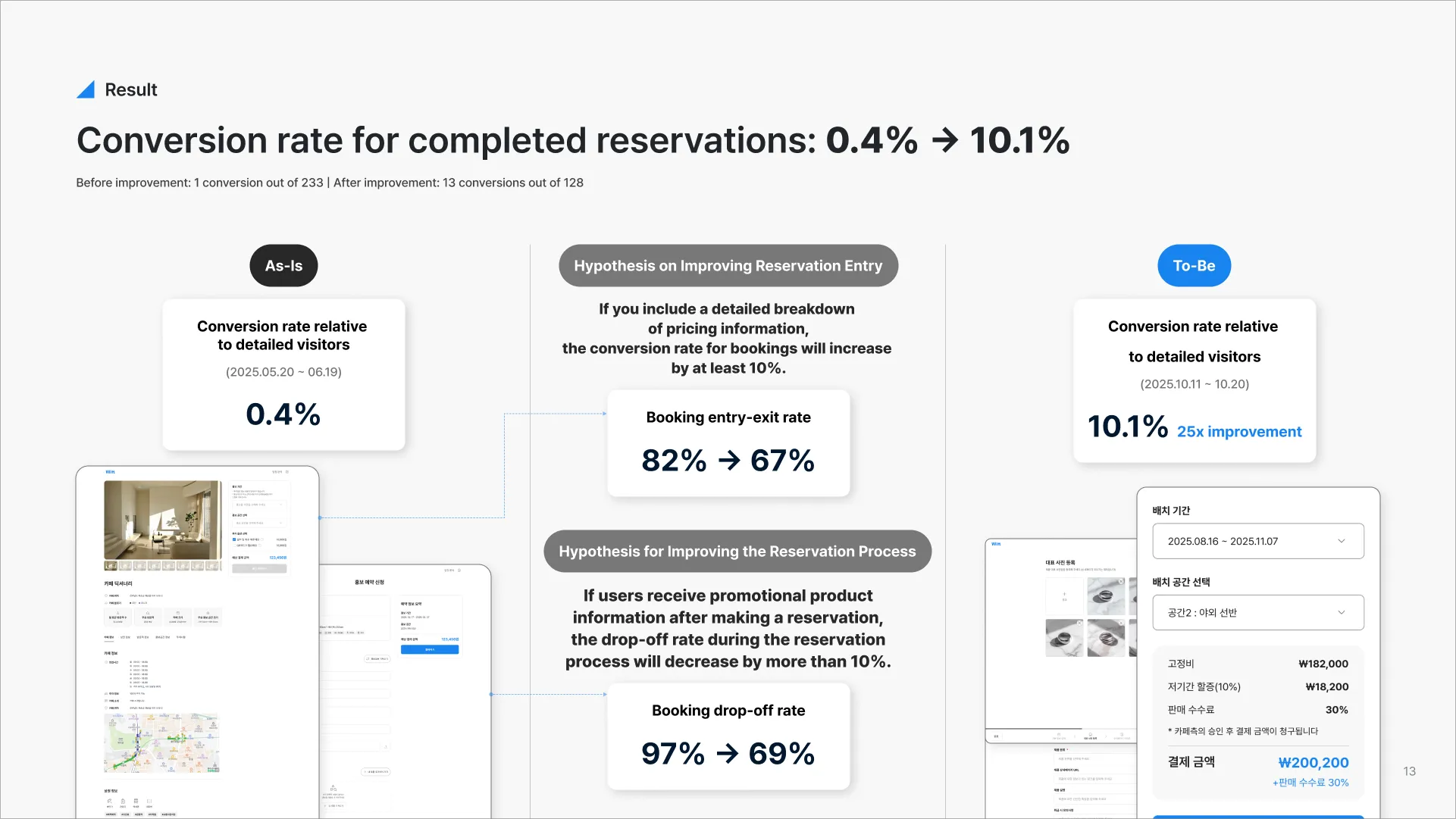Click the 25x improvement blue text
The image size is (1456, 819).
(x=1238, y=432)
